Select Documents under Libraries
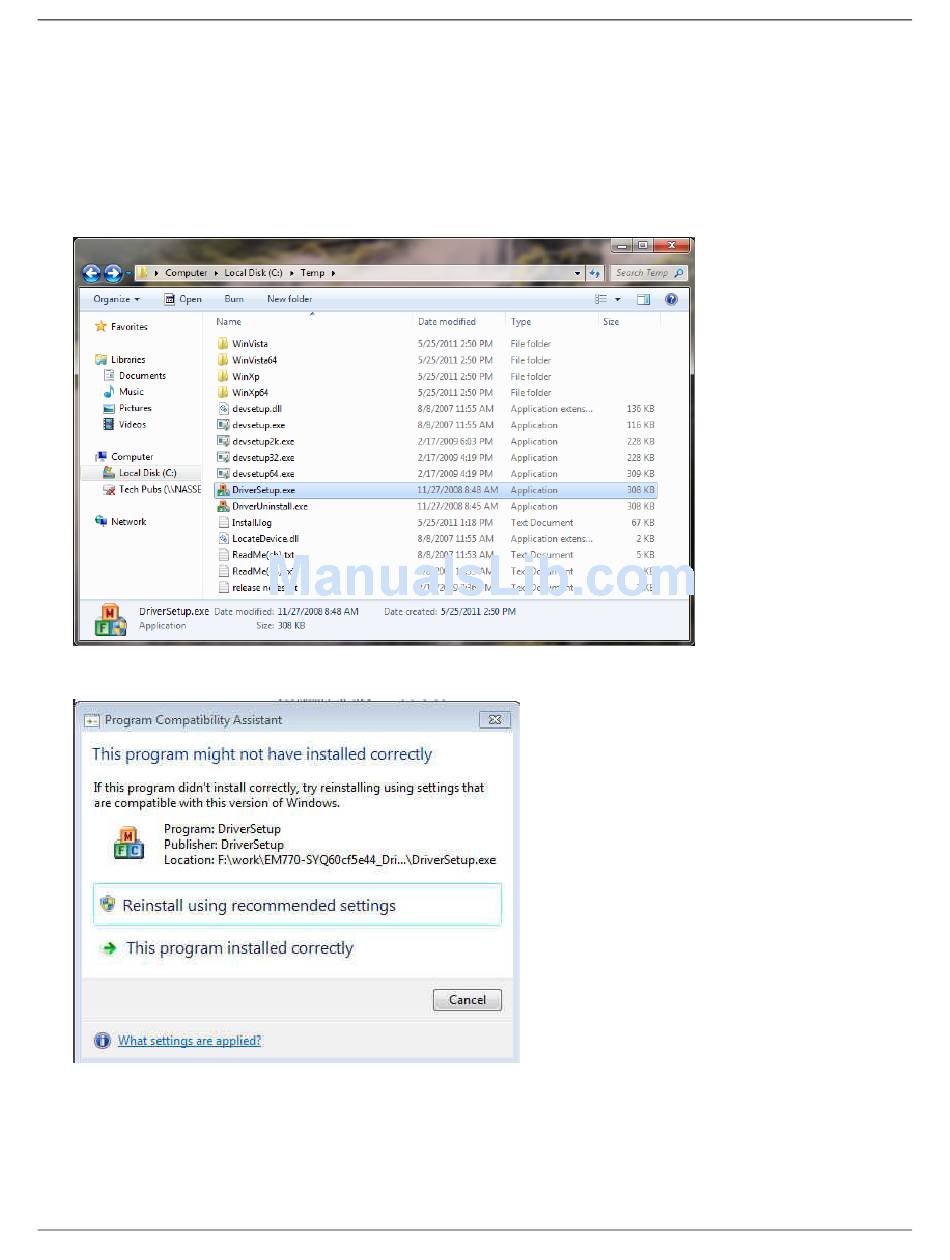The width and height of the screenshot is (950, 1260). coord(135,376)
